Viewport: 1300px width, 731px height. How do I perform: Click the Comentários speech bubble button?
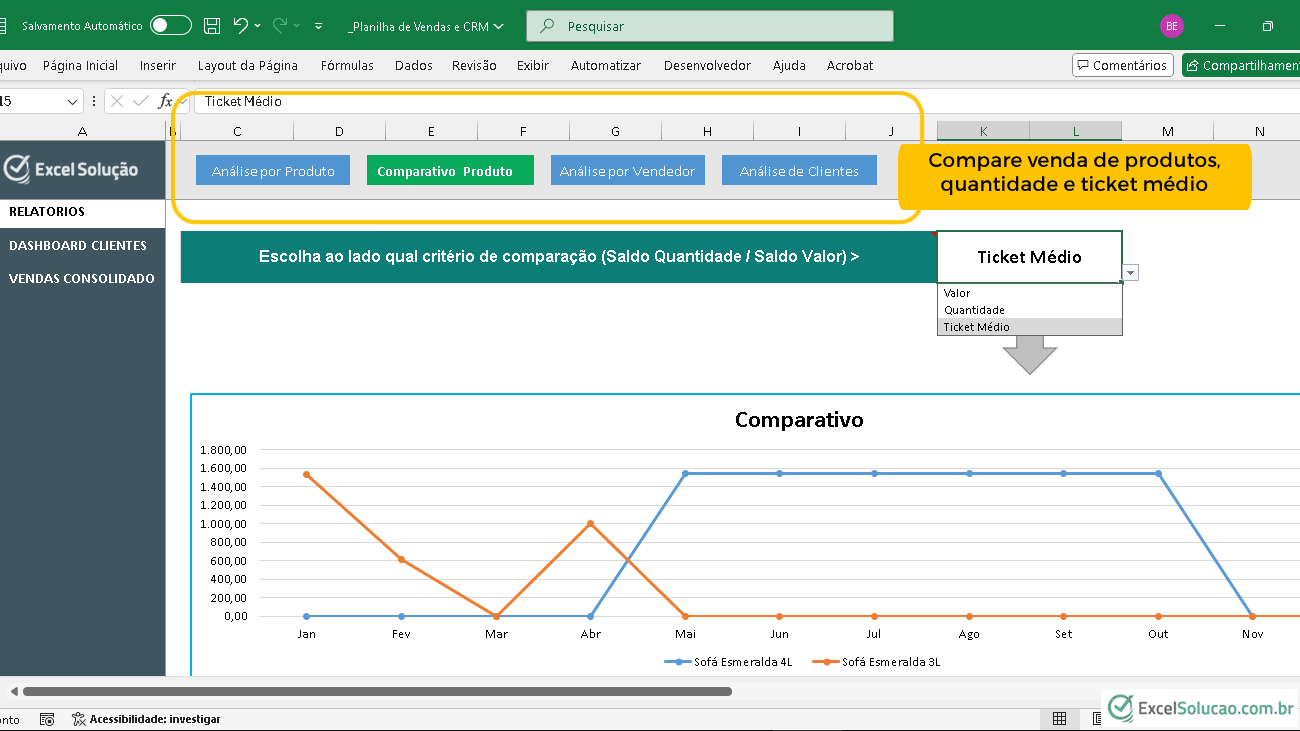pos(1121,65)
